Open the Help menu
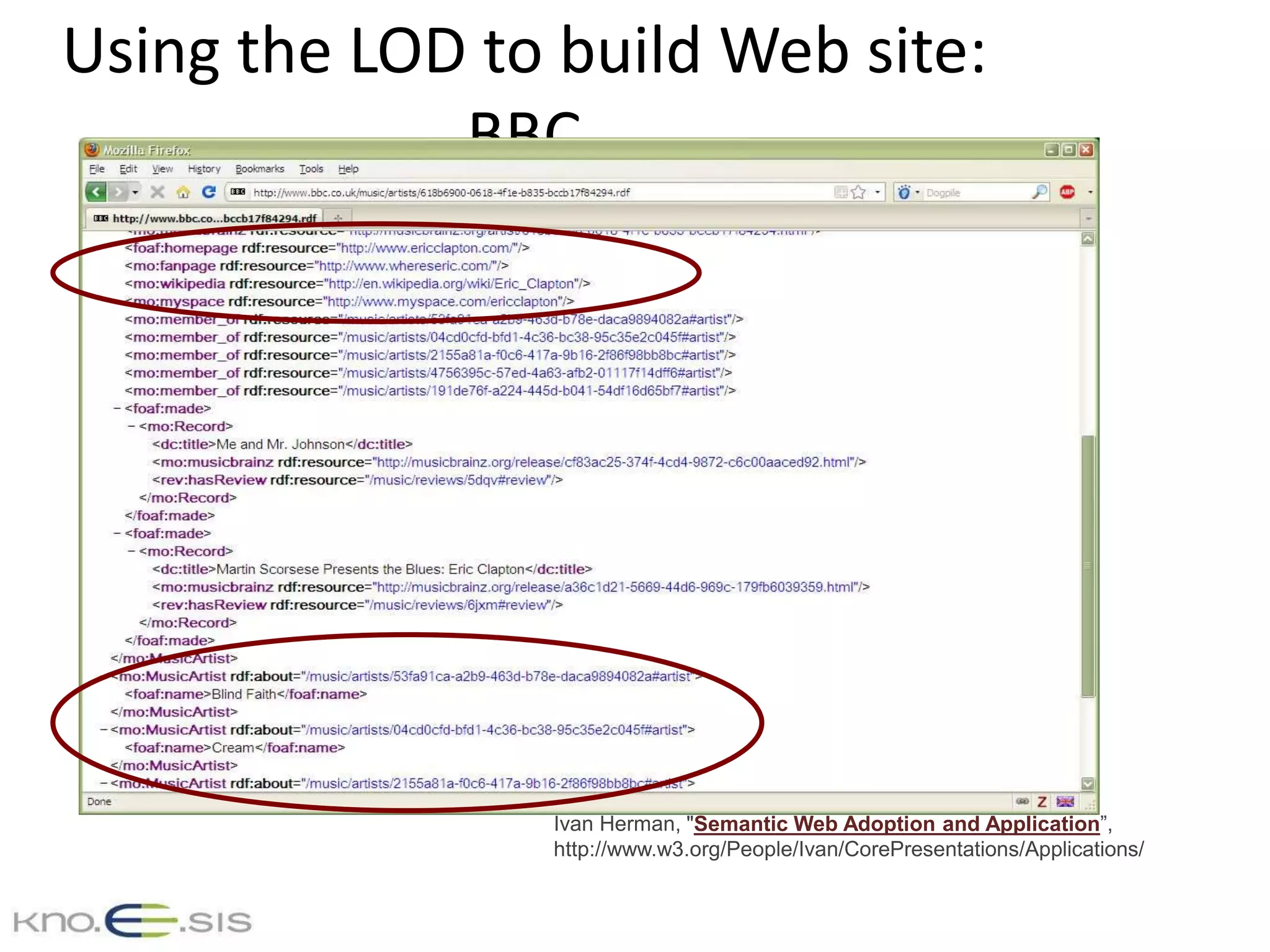 coord(349,169)
